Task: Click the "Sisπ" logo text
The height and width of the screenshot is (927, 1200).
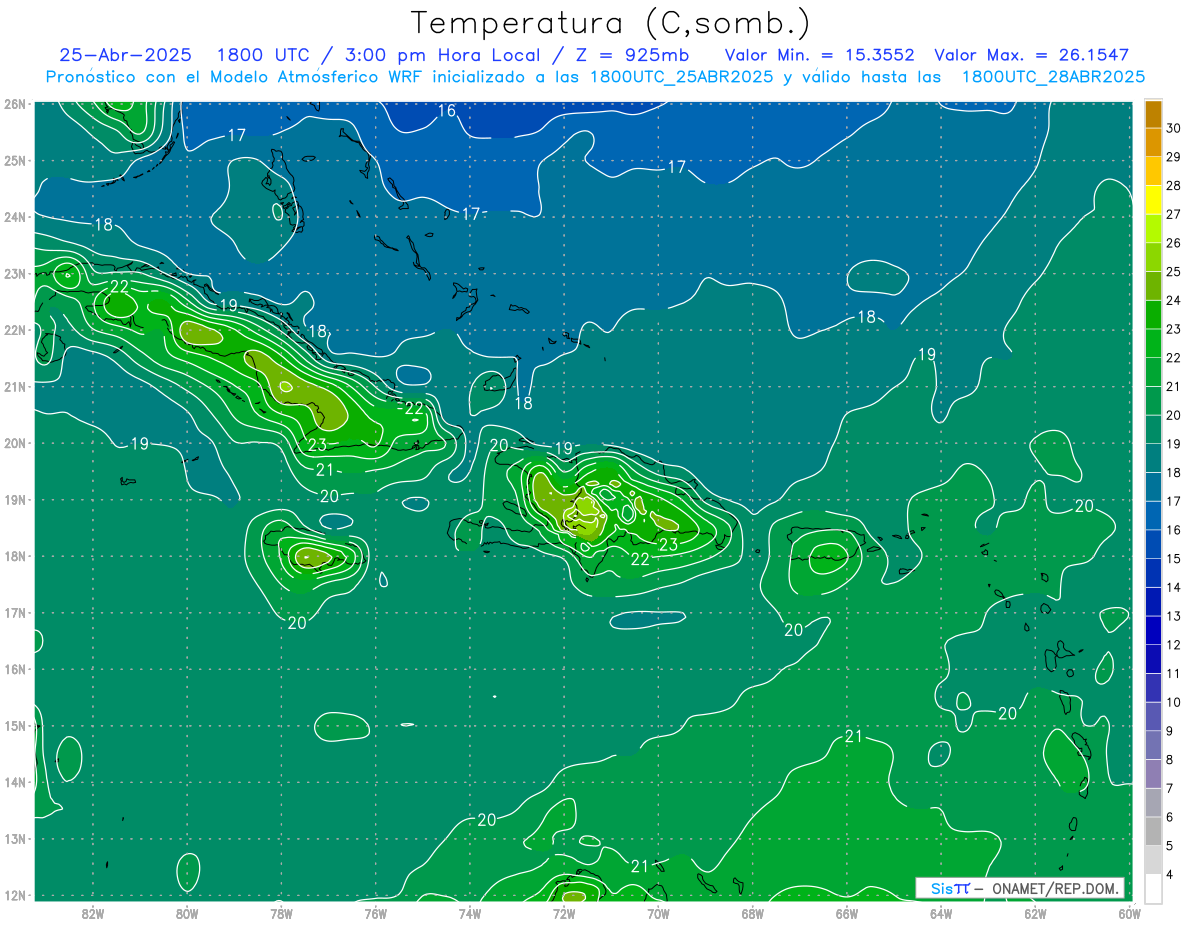Action: click(x=950, y=888)
